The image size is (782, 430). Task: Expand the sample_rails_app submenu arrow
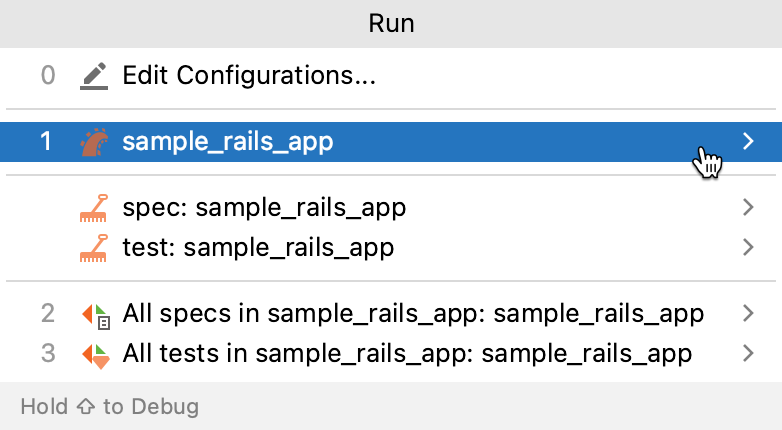tap(748, 142)
